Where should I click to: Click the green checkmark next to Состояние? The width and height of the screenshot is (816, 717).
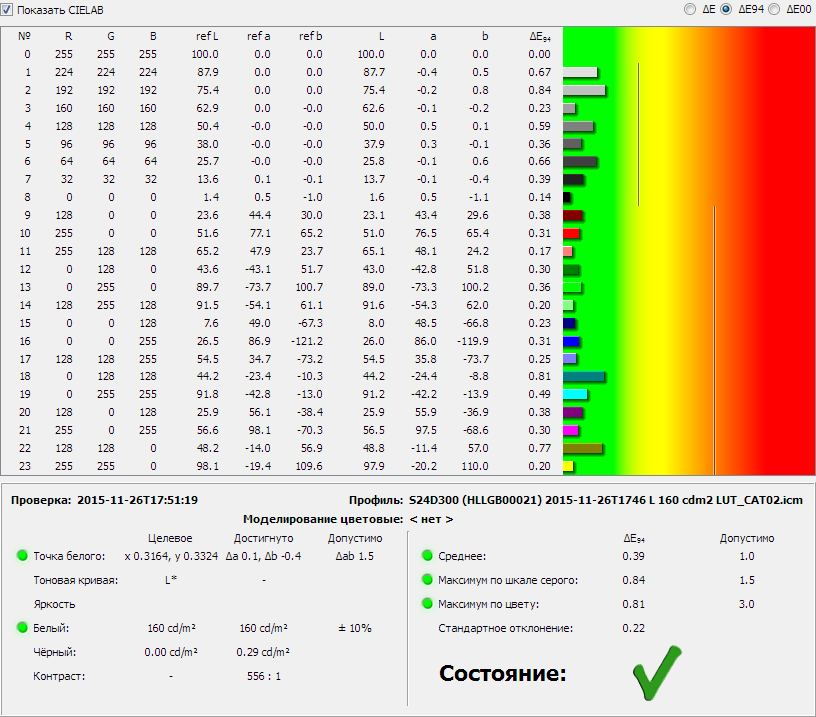(x=657, y=672)
